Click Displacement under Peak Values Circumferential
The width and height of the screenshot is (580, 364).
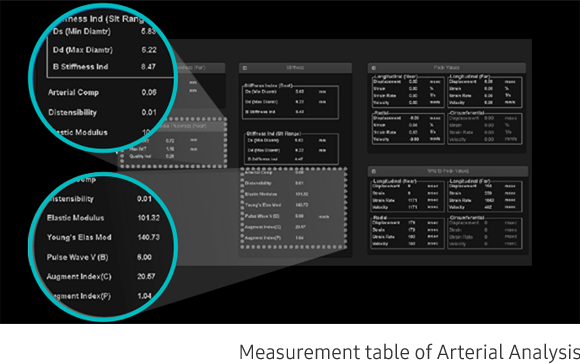coord(462,118)
